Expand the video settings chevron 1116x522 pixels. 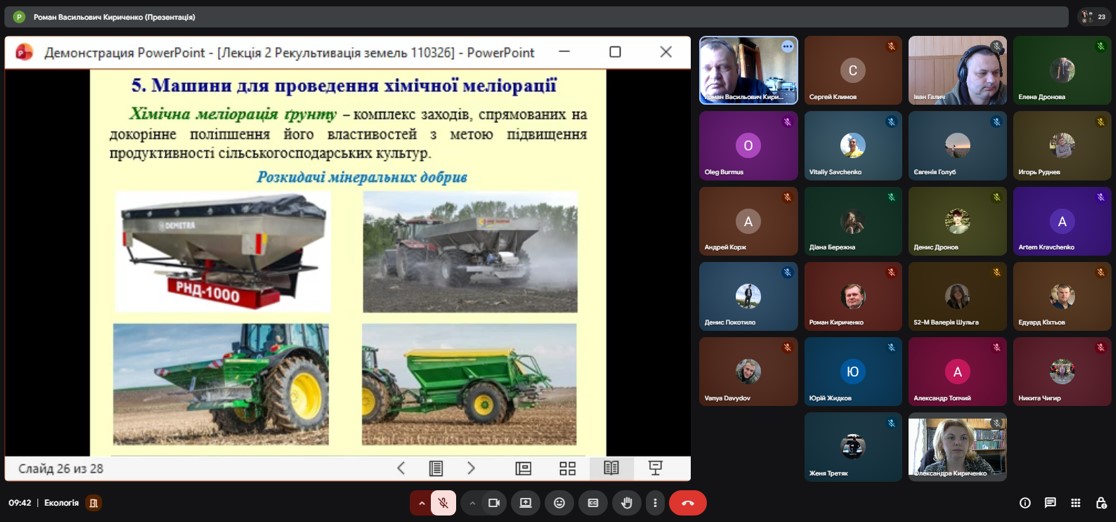(471, 503)
